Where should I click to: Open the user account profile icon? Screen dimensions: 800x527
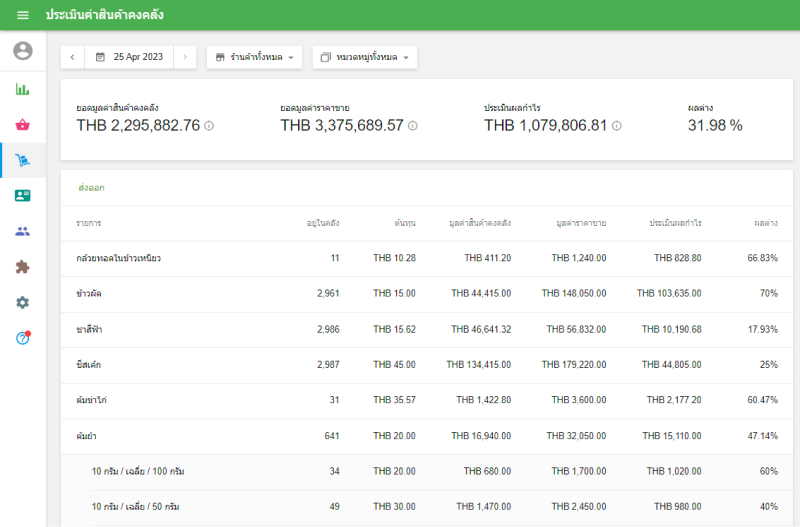[23, 51]
